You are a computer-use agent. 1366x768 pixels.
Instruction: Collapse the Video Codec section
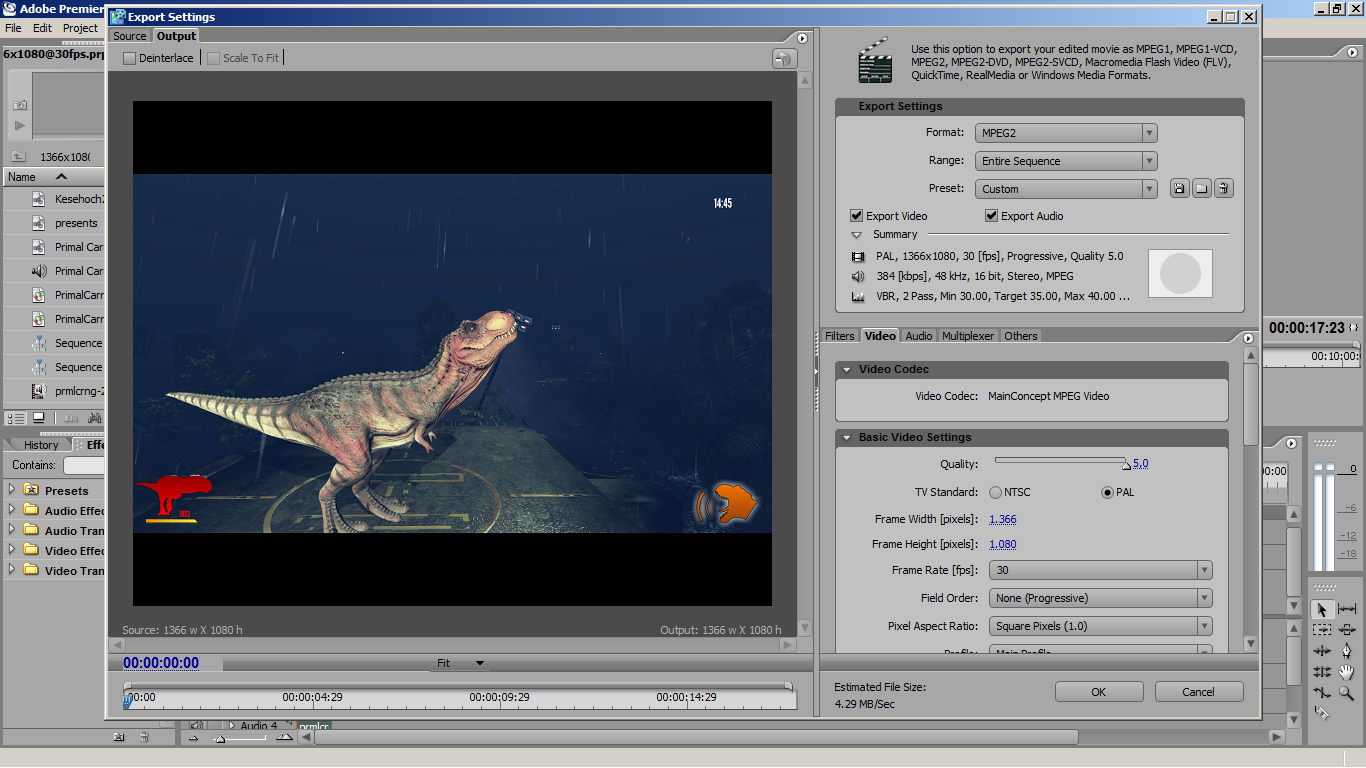pos(847,370)
